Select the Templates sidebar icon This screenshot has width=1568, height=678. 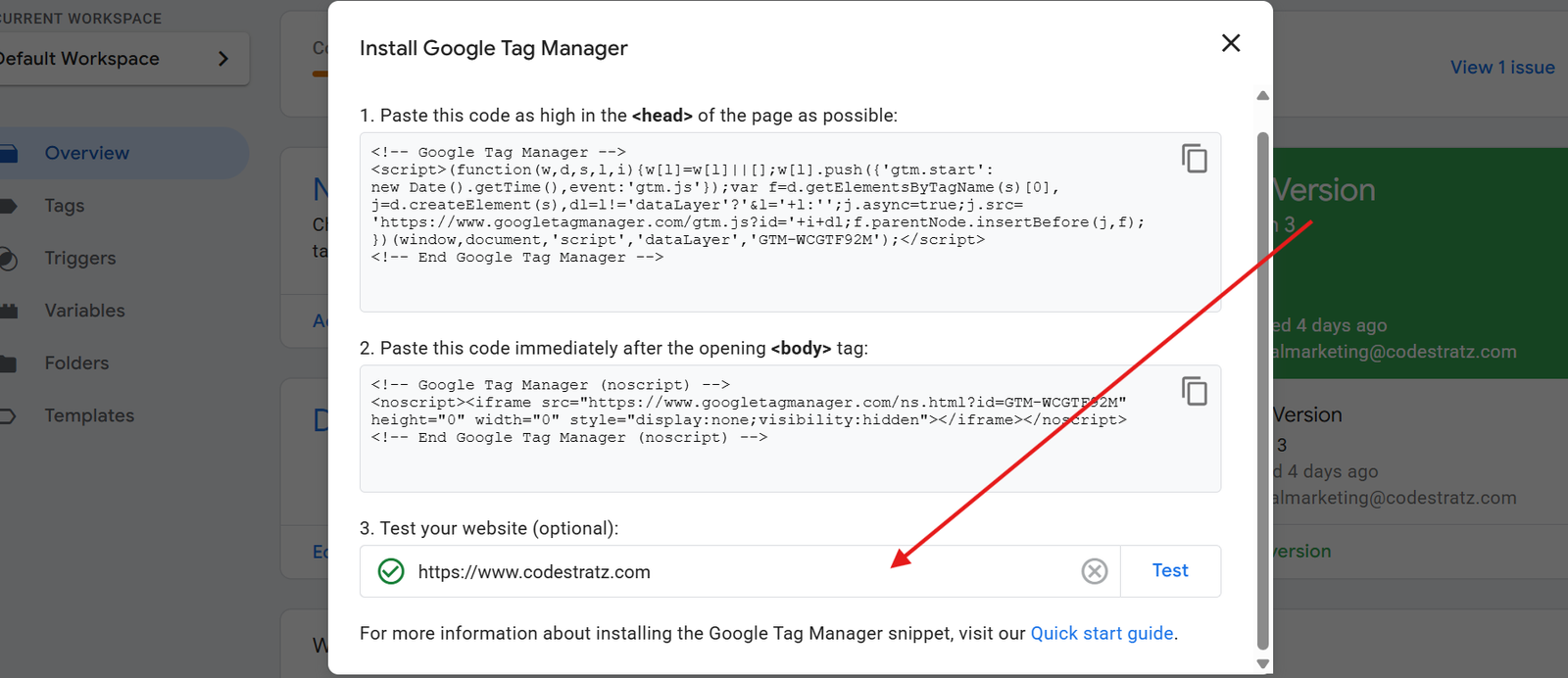pos(10,414)
